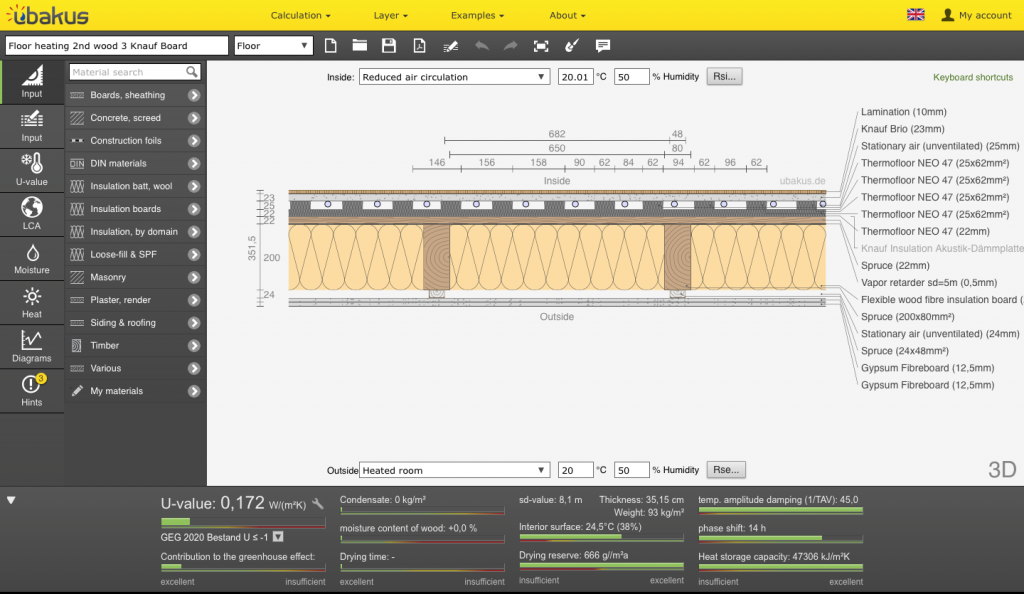Open the Moisture panel in sidebar
This screenshot has width=1024, height=594.
point(32,259)
